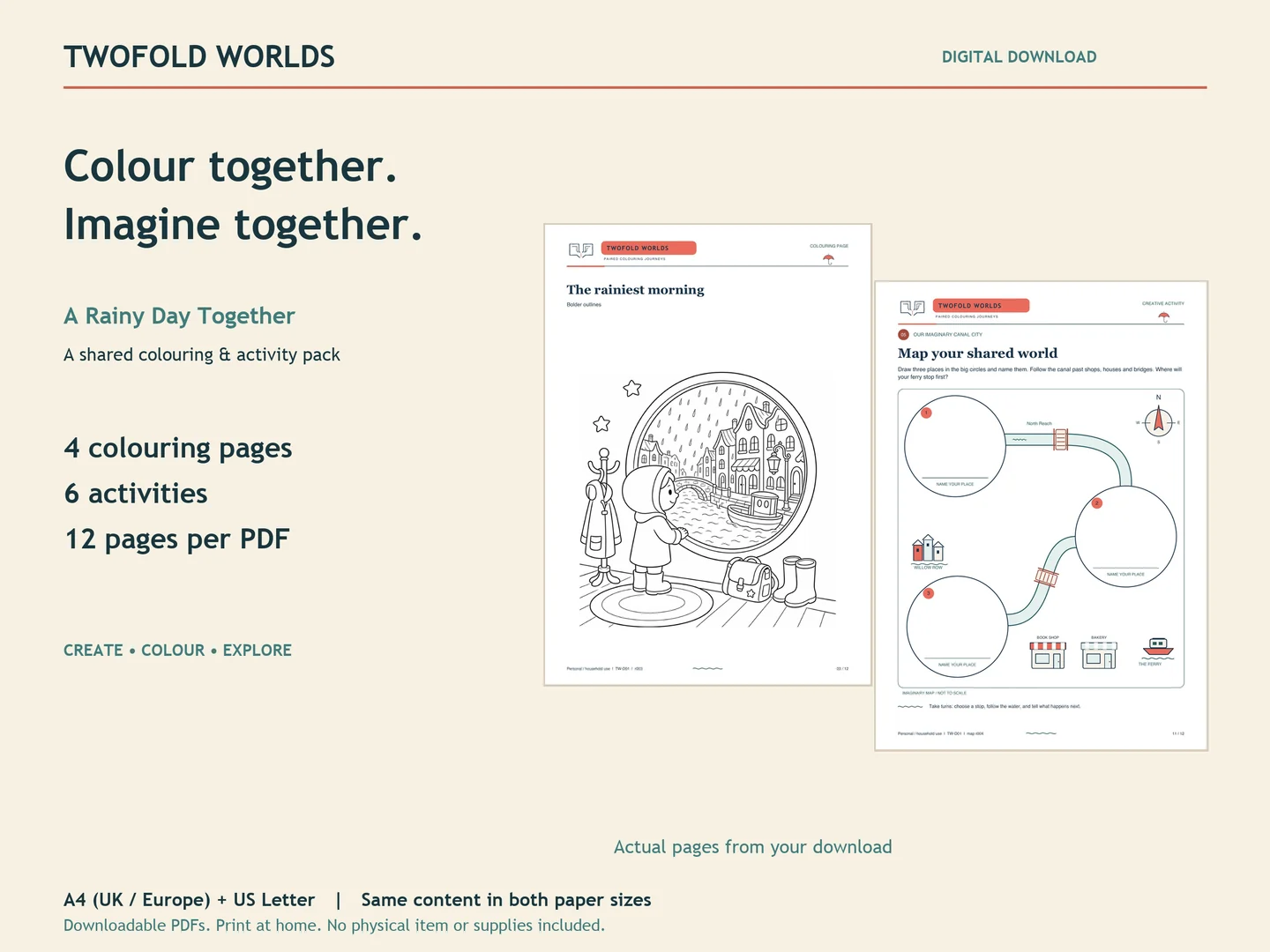The width and height of the screenshot is (1270, 952).
Task: Click the book logo on the colouring page
Action: tap(581, 250)
